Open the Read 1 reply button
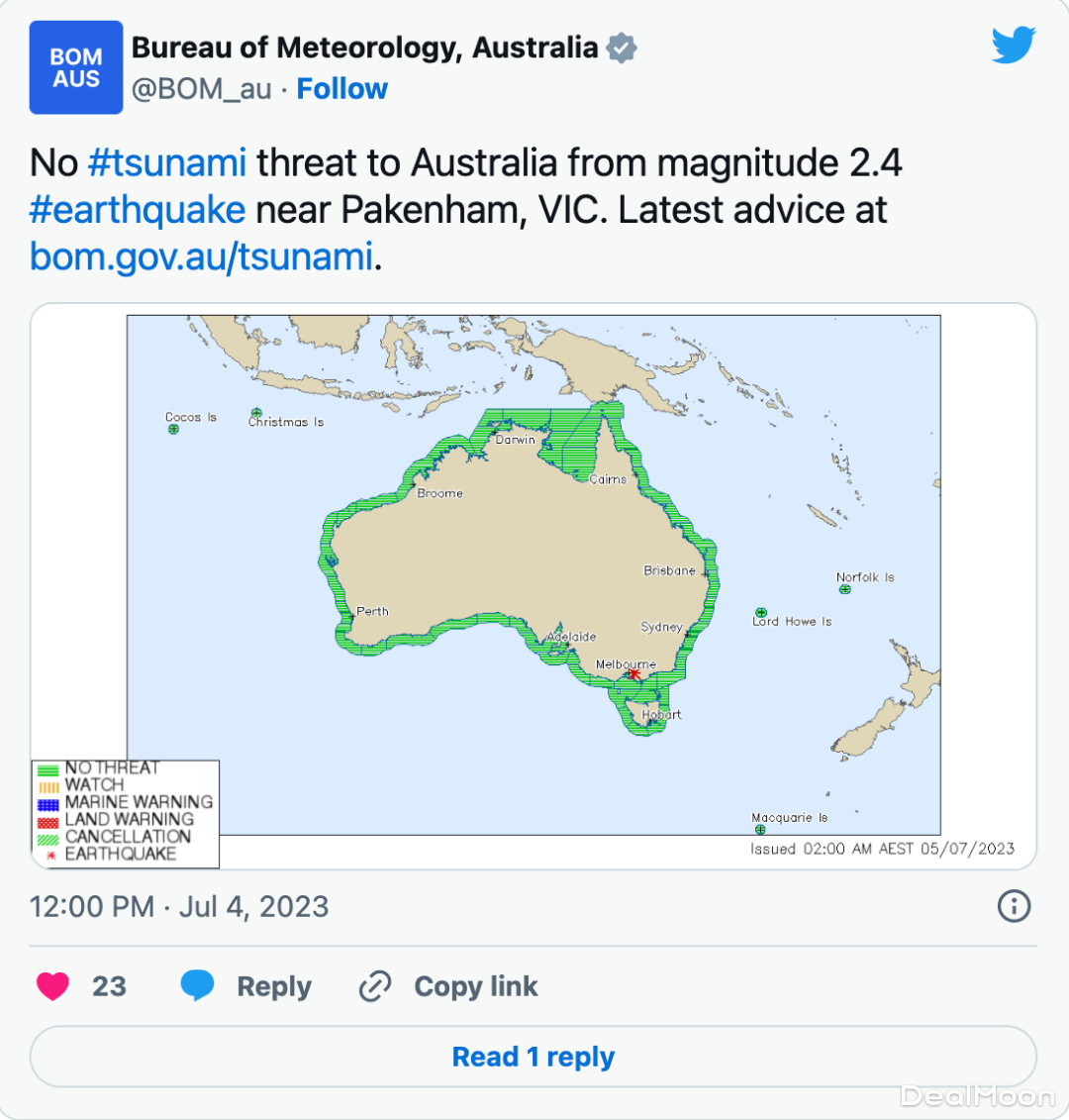The width and height of the screenshot is (1069, 1120). [534, 1058]
